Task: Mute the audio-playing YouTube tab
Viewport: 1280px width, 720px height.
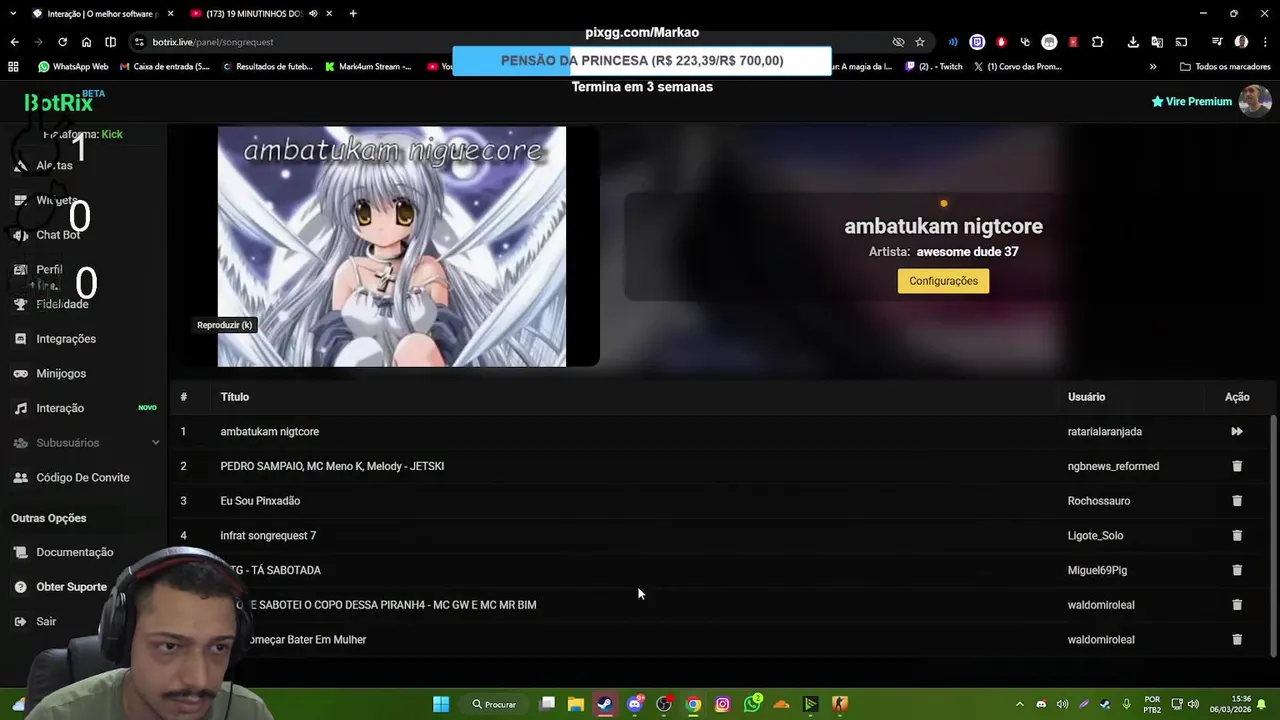Action: tap(314, 14)
